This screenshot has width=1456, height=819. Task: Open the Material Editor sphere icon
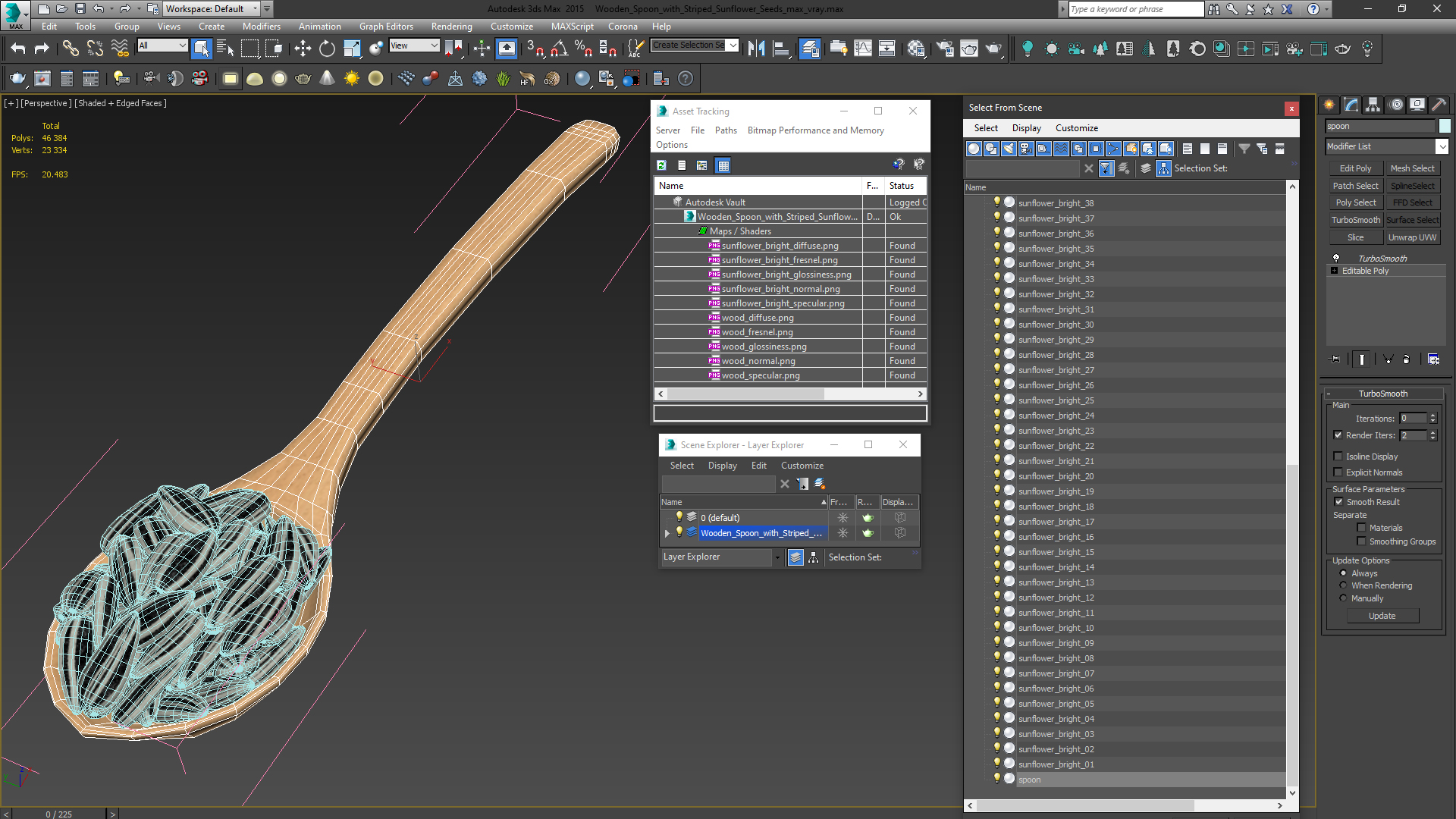[x=916, y=49]
